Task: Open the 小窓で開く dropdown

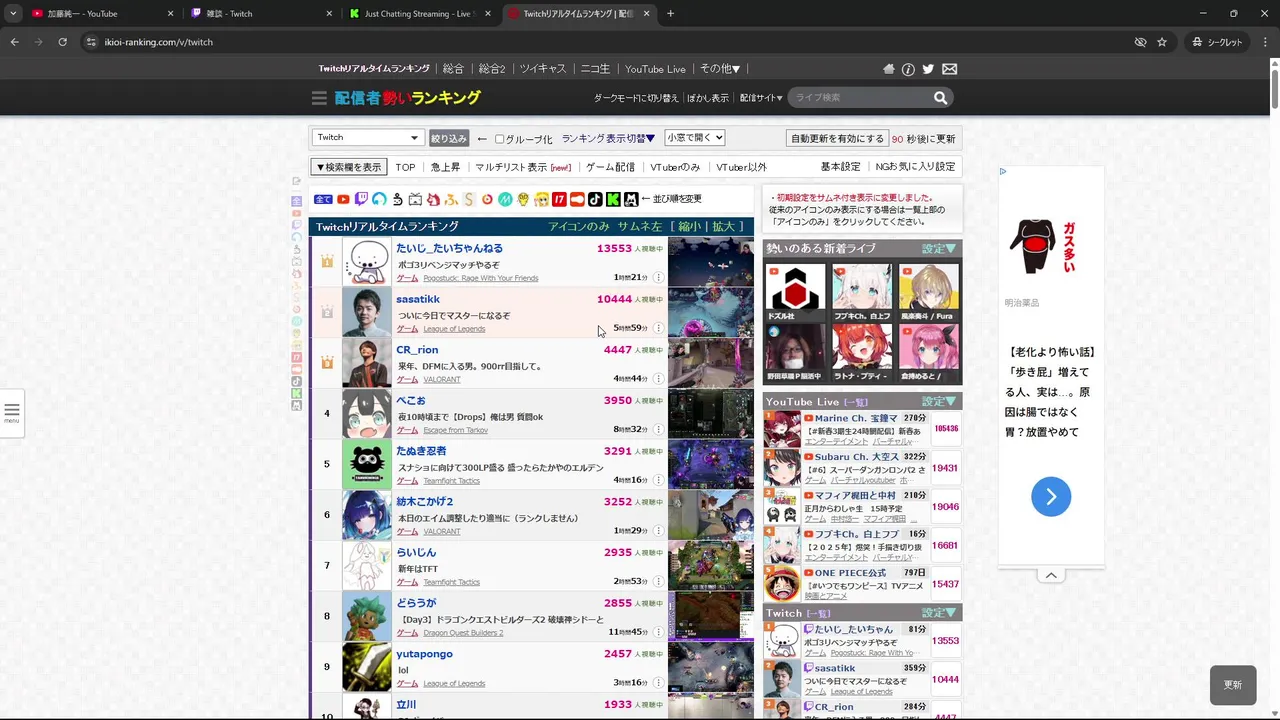Action: click(x=694, y=138)
